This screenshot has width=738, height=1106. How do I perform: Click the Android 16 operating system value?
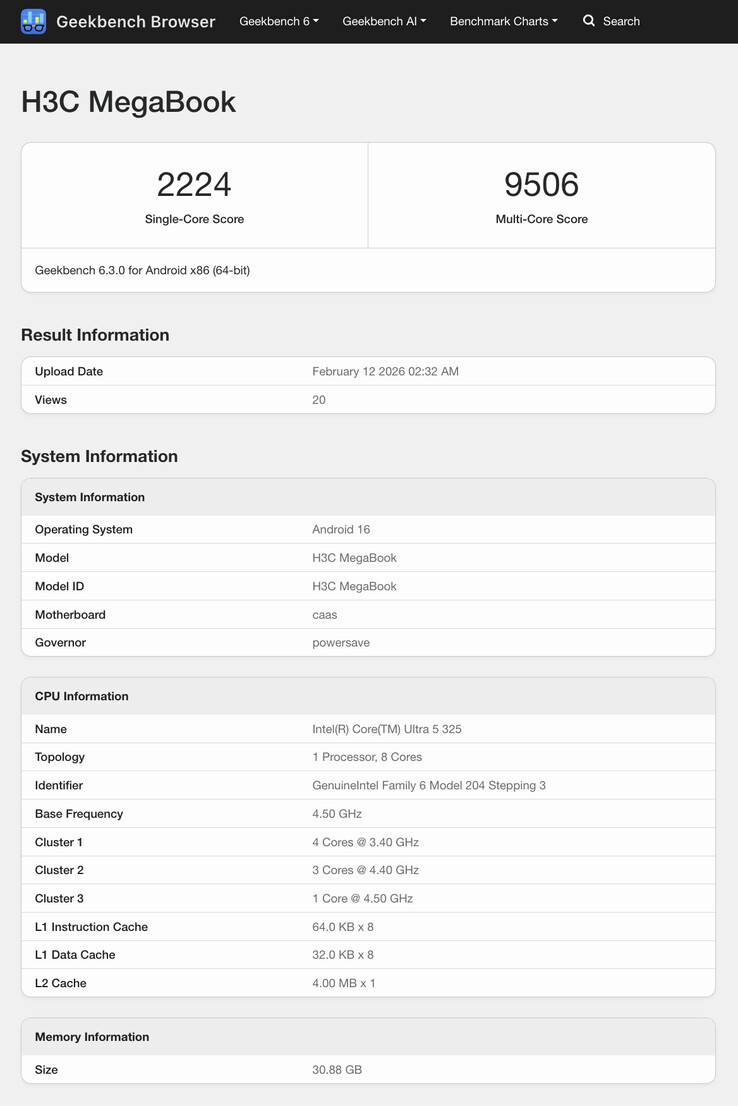click(341, 529)
